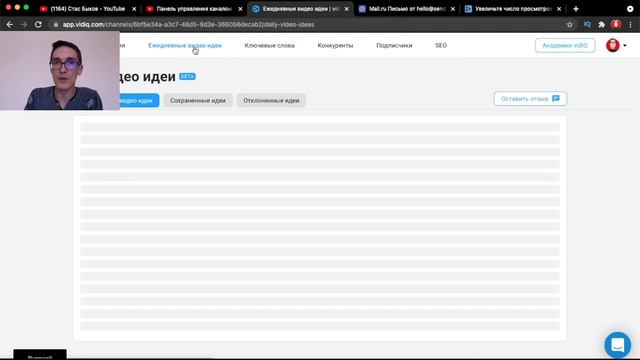Screen dimensions: 640x360
Task: Close the Увеличьте число просмотров tab
Action: tap(559, 9)
